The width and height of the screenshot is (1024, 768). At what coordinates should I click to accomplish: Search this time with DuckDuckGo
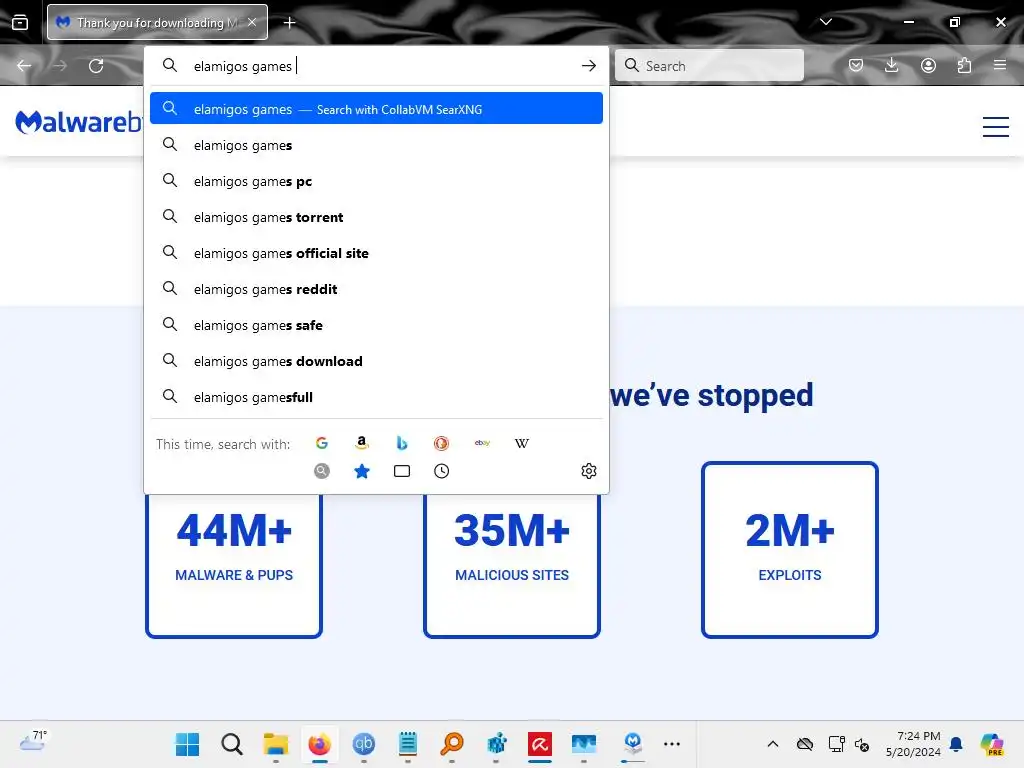[441, 443]
